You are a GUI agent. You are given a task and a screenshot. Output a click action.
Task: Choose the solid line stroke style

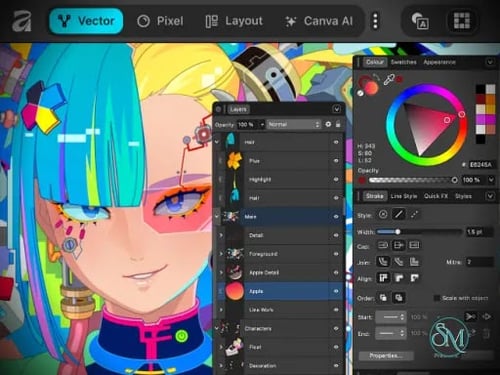(399, 214)
